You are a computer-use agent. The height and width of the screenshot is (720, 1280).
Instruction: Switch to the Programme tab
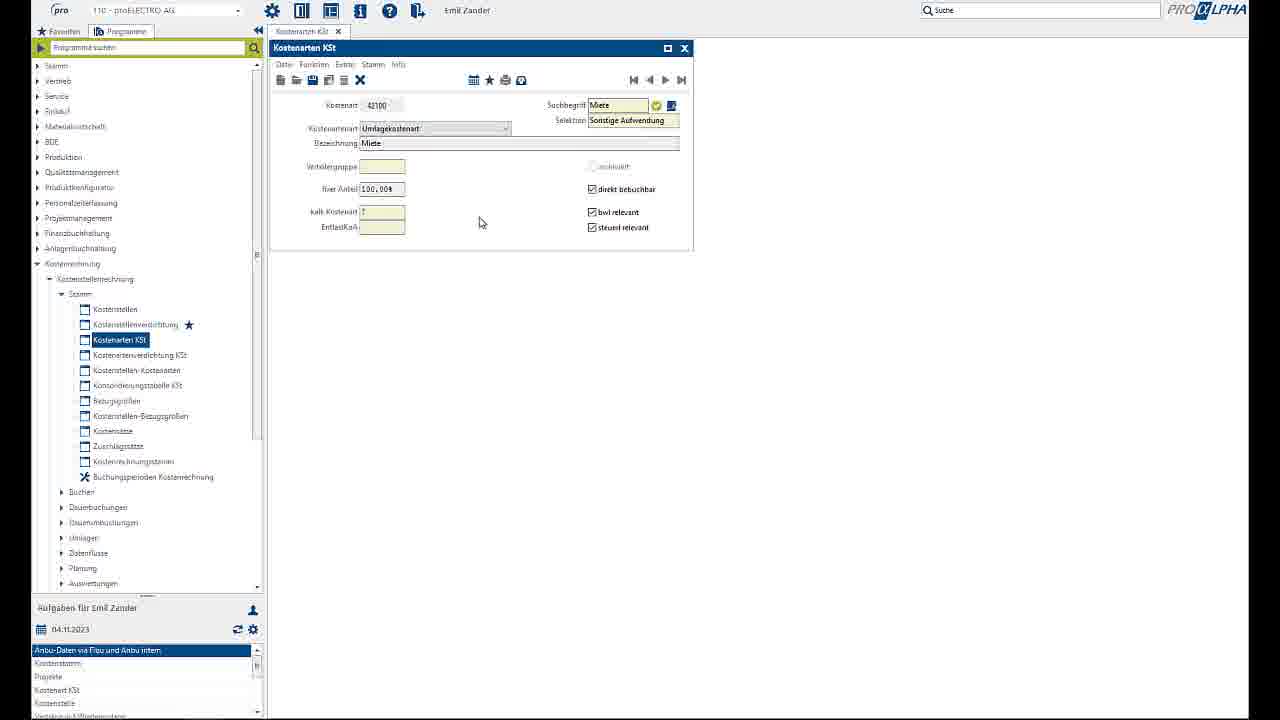pyautogui.click(x=120, y=32)
